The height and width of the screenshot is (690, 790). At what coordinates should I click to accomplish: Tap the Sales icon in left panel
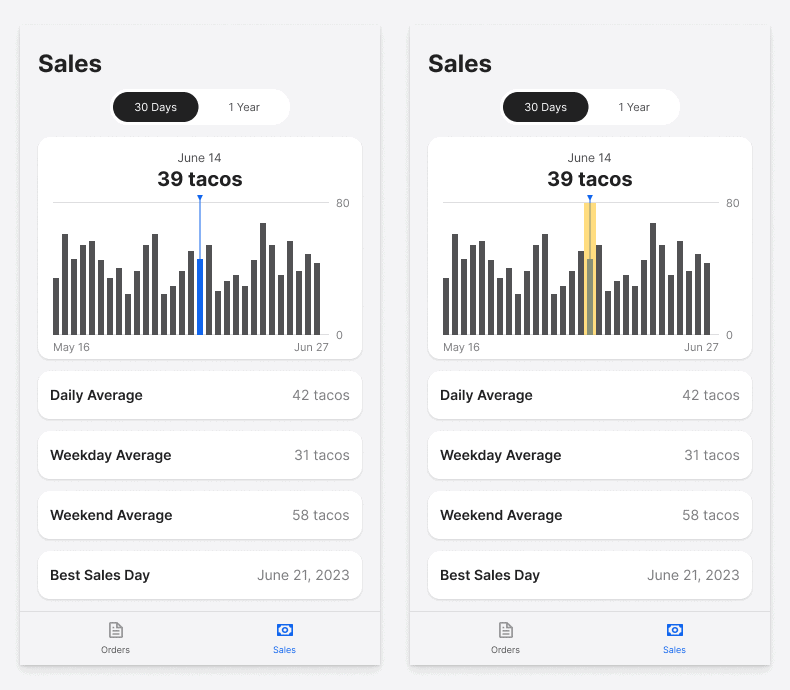284,630
